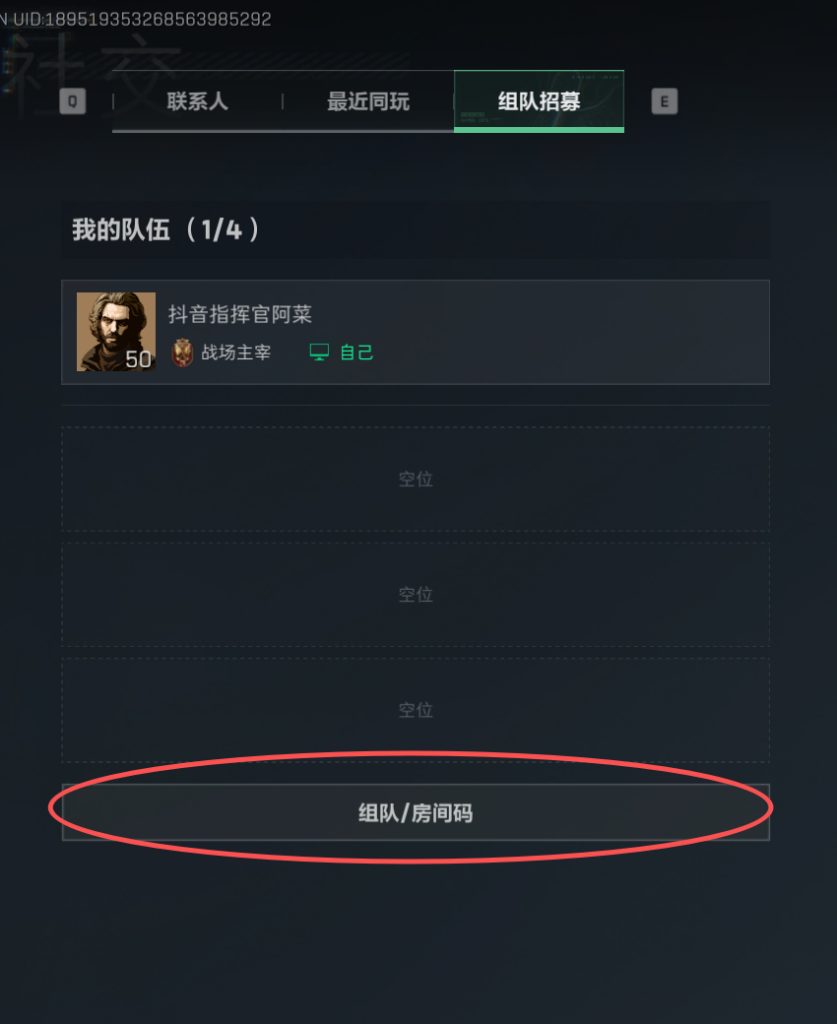This screenshot has height=1024, width=837.
Task: Click the green 自己 label
Action: click(x=356, y=353)
